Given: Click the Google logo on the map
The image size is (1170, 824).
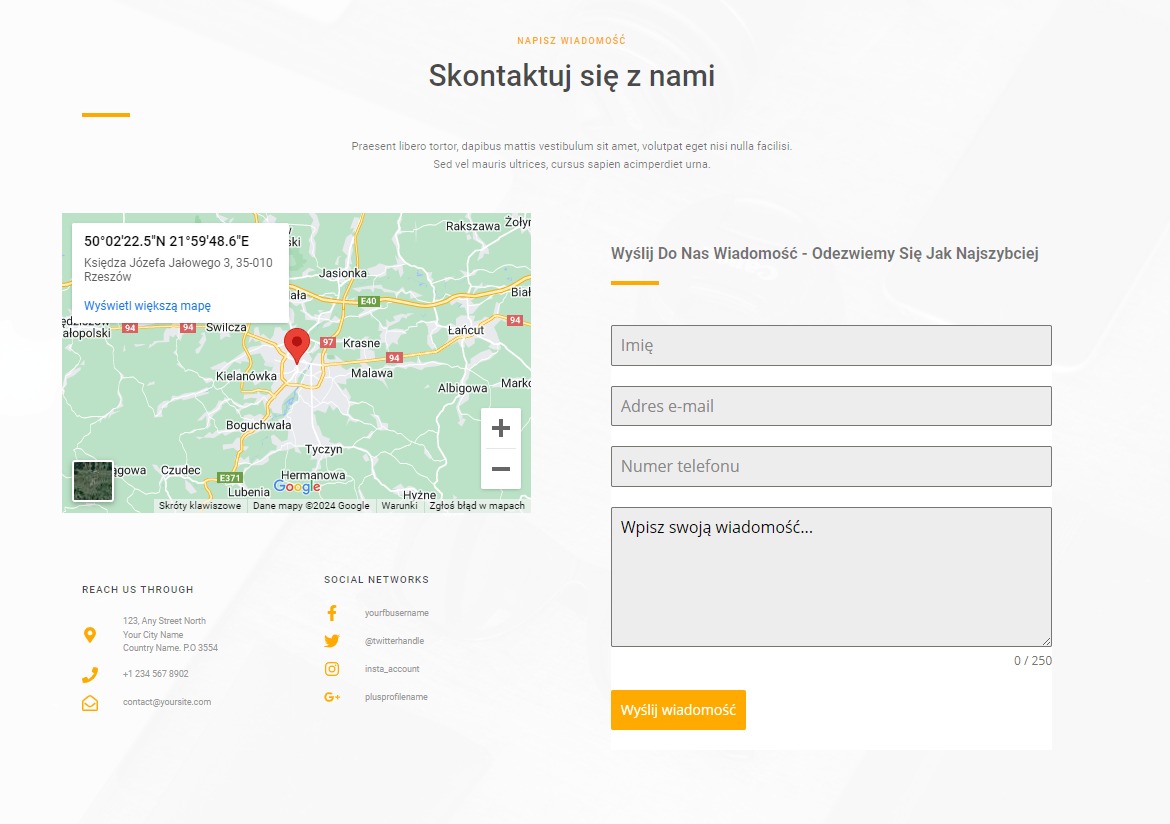Looking at the screenshot, I should (x=297, y=486).
